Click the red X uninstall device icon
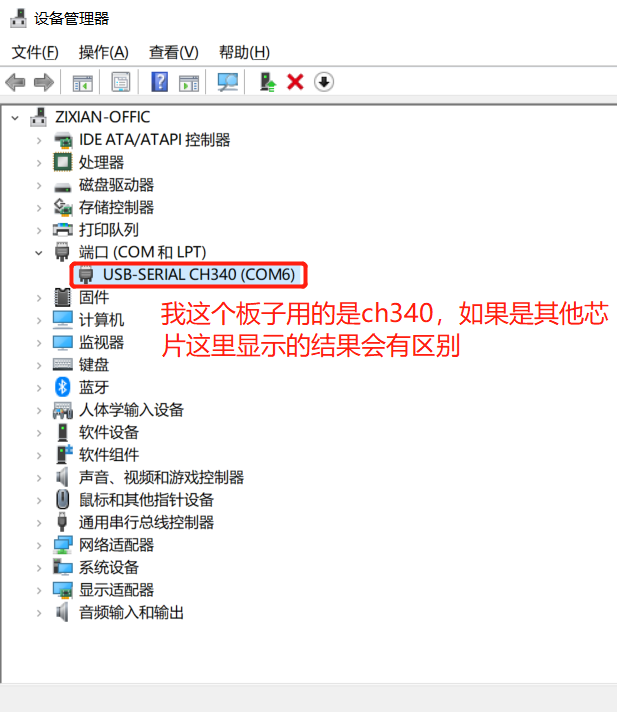 (295, 82)
